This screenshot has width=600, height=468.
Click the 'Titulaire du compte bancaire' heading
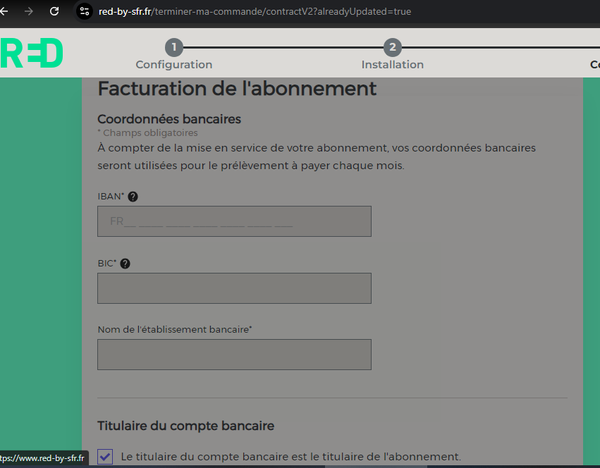click(x=185, y=426)
